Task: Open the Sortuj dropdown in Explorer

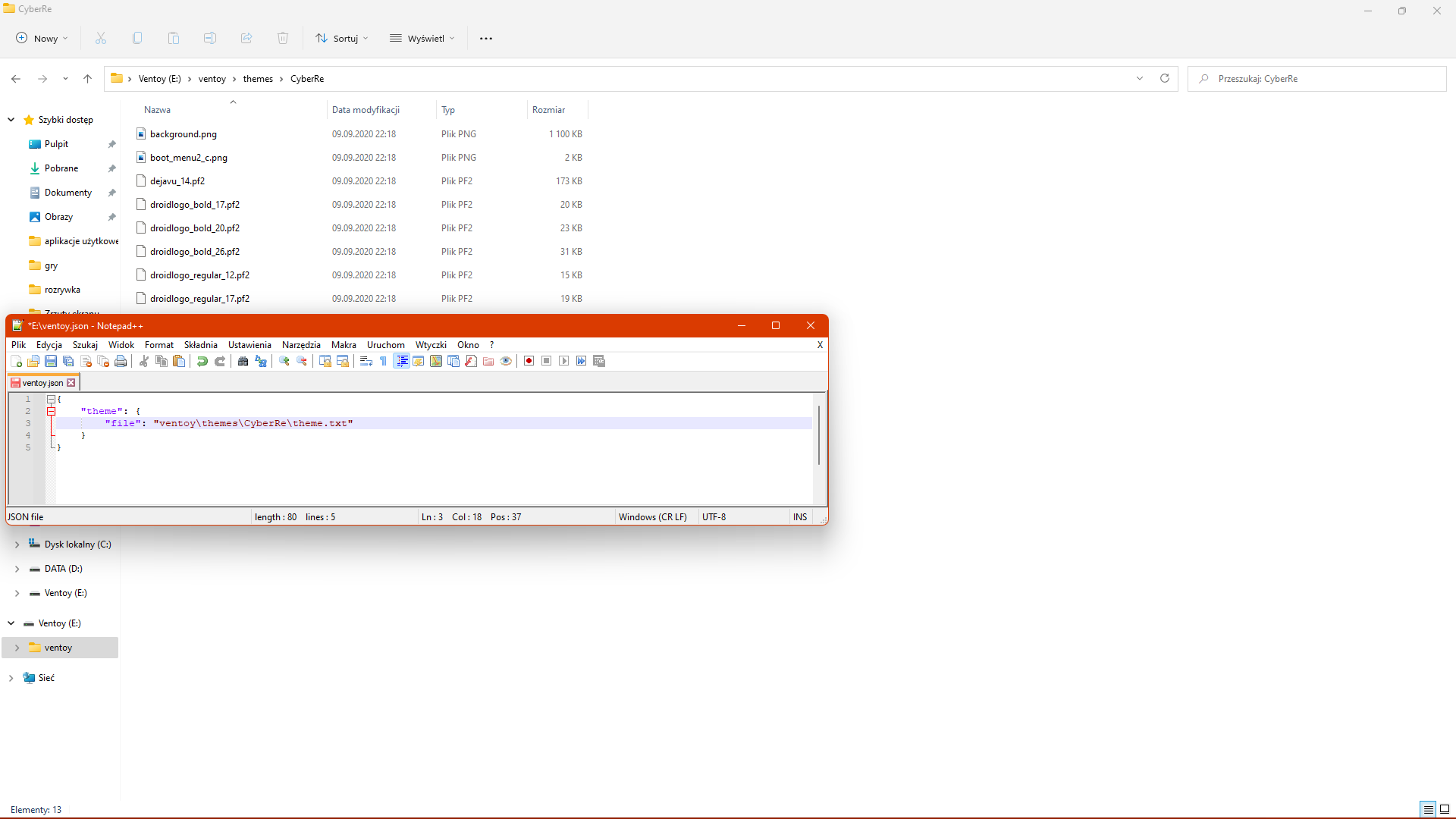Action: point(342,39)
